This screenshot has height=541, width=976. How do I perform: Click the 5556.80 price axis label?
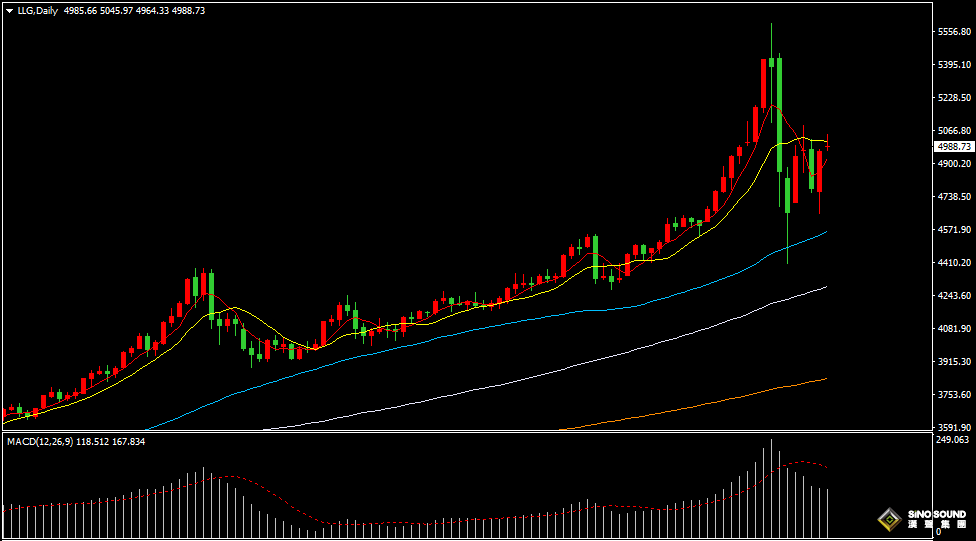(955, 32)
